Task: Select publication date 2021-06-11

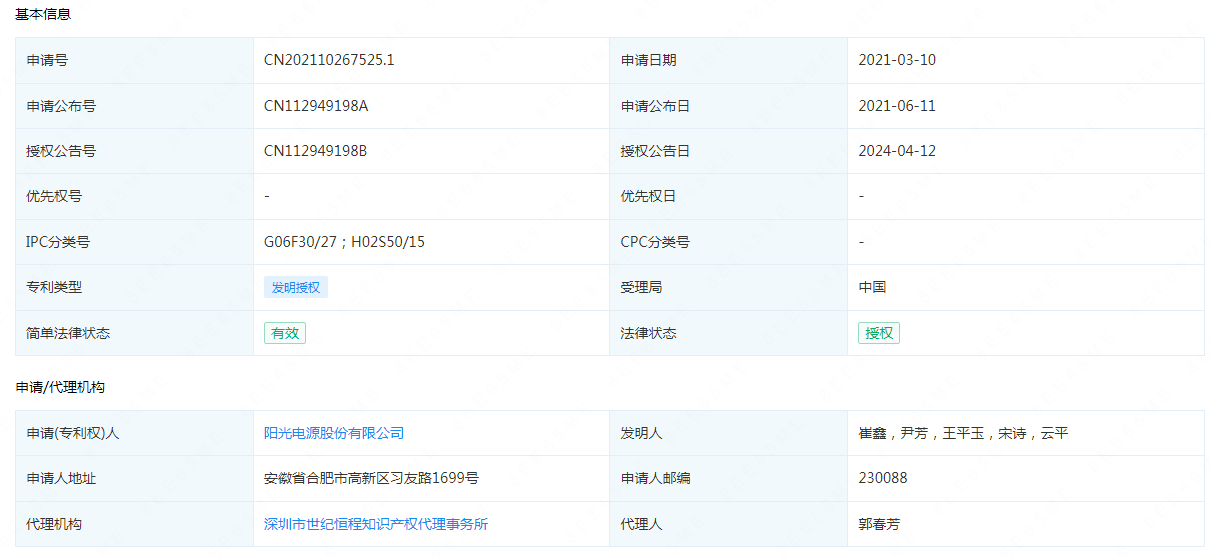Action: tap(897, 106)
